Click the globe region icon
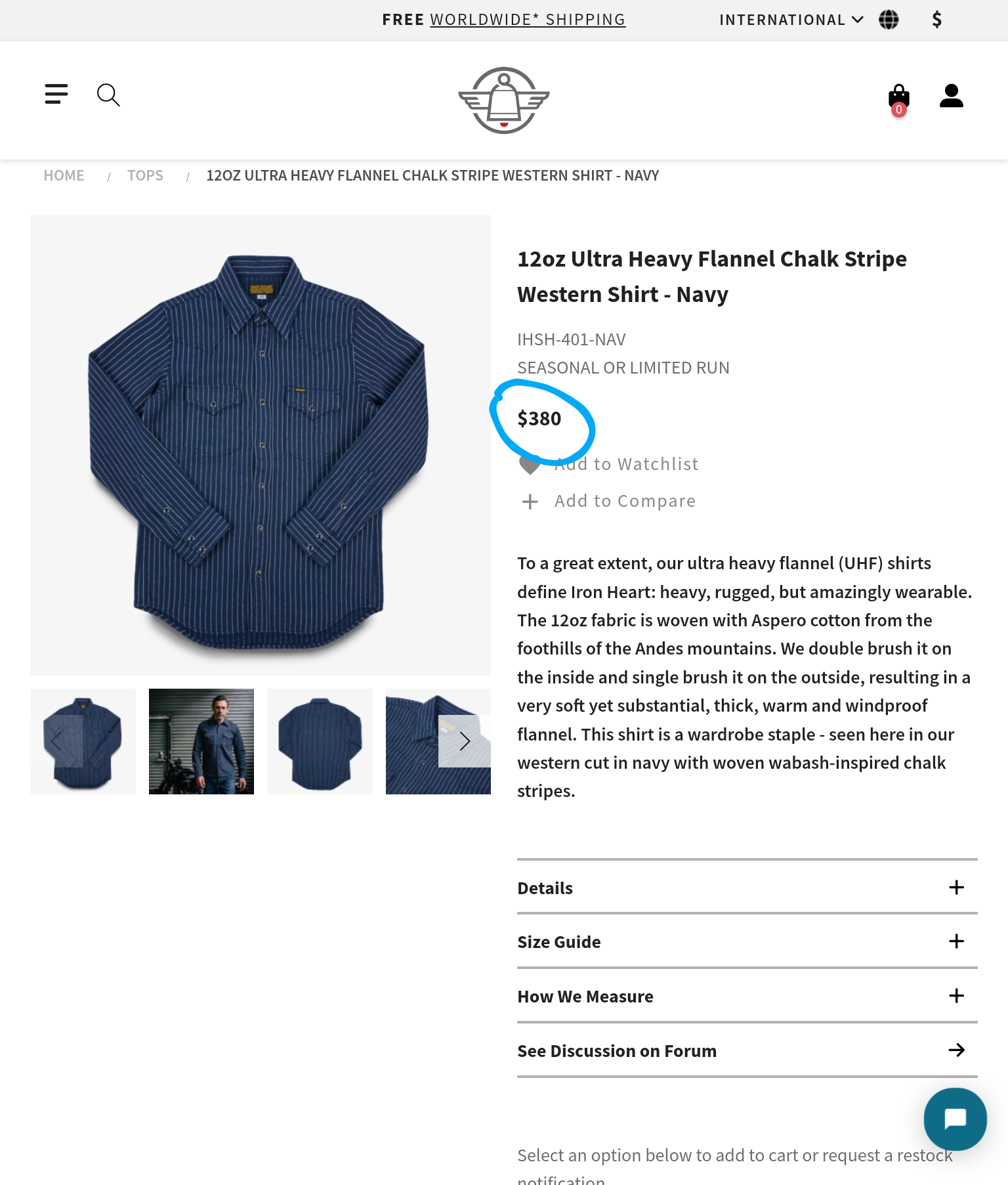This screenshot has height=1185, width=1008. pos(889,20)
